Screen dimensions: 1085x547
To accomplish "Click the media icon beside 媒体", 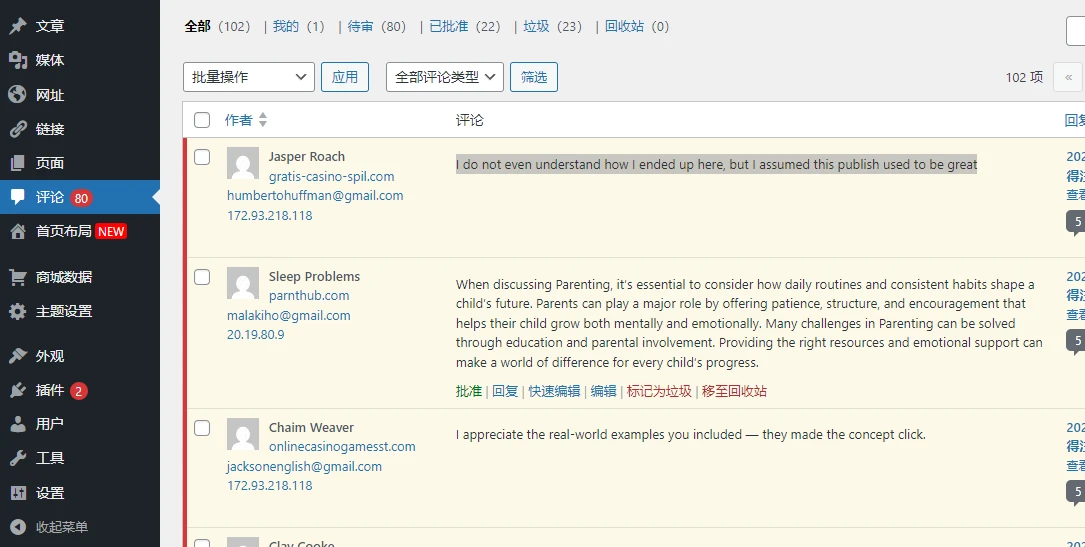I will click(18, 60).
